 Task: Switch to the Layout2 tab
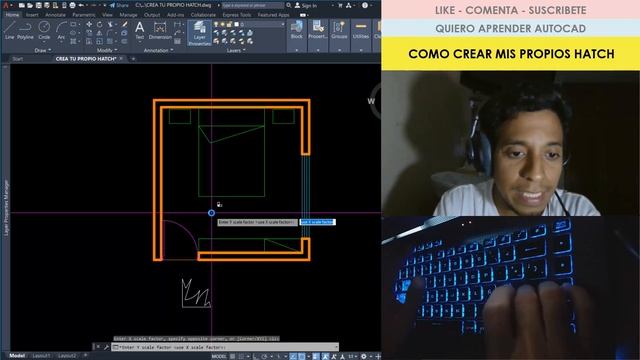(x=67, y=356)
